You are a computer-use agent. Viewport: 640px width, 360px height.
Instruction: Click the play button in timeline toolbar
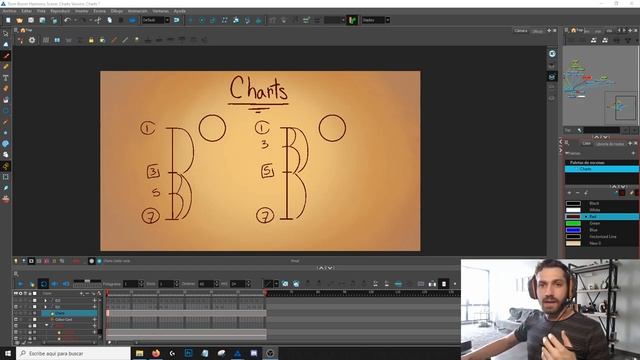(x=20, y=284)
